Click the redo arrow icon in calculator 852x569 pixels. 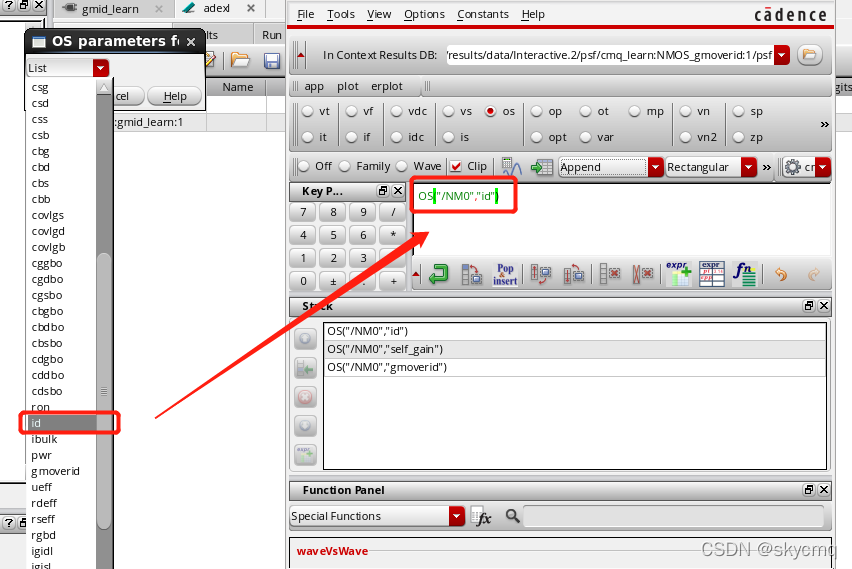tap(813, 274)
